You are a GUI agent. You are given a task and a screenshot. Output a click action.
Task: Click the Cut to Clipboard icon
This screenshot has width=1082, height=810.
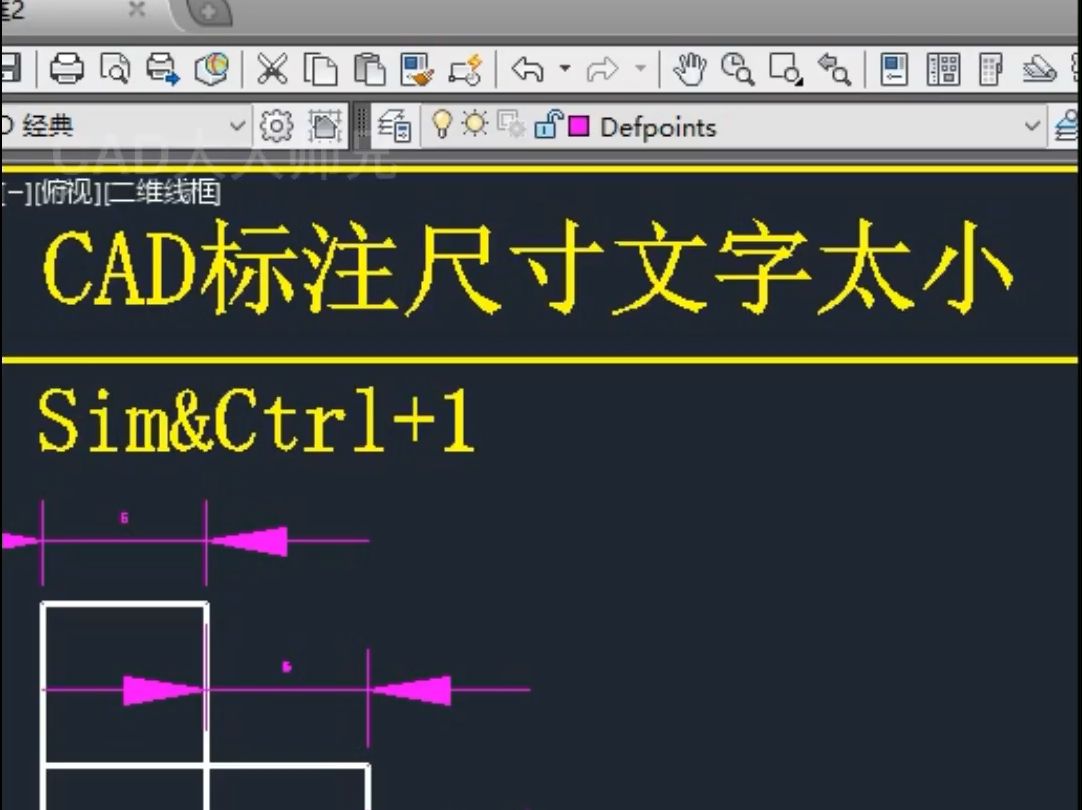pyautogui.click(x=272, y=69)
